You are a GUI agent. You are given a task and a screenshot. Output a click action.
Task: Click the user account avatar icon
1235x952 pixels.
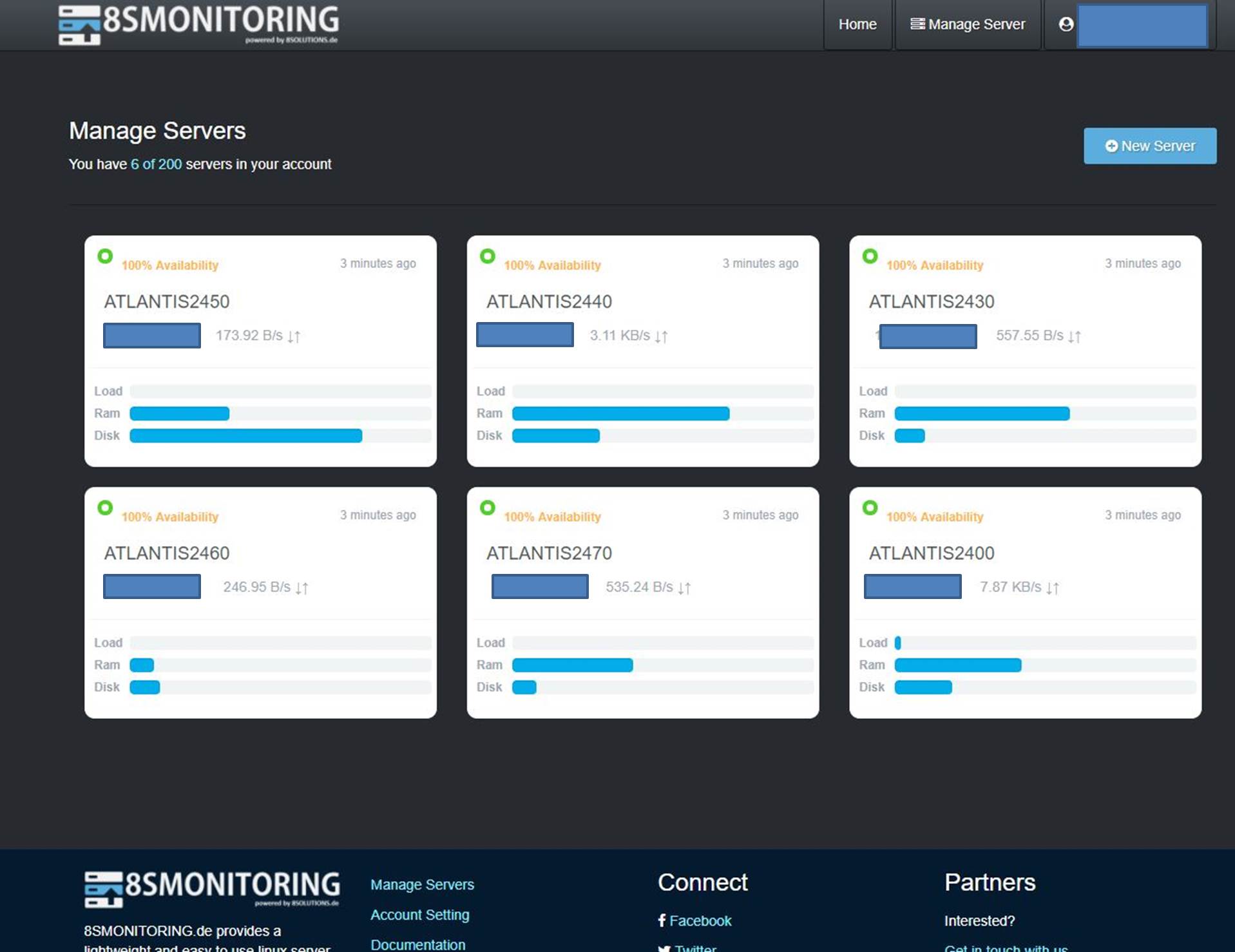[1066, 24]
